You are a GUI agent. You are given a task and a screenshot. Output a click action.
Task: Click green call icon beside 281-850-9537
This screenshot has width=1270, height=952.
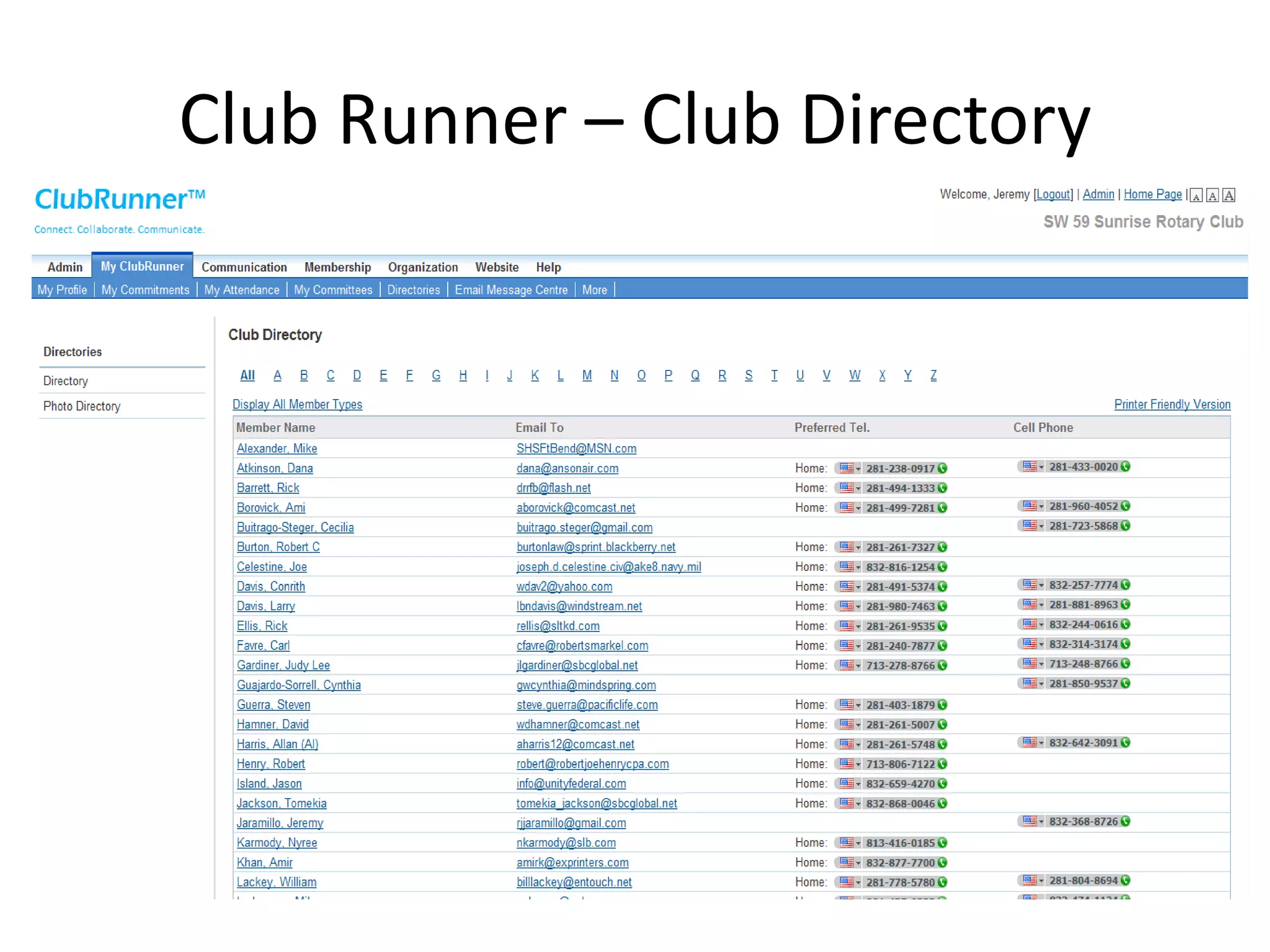(x=1126, y=684)
